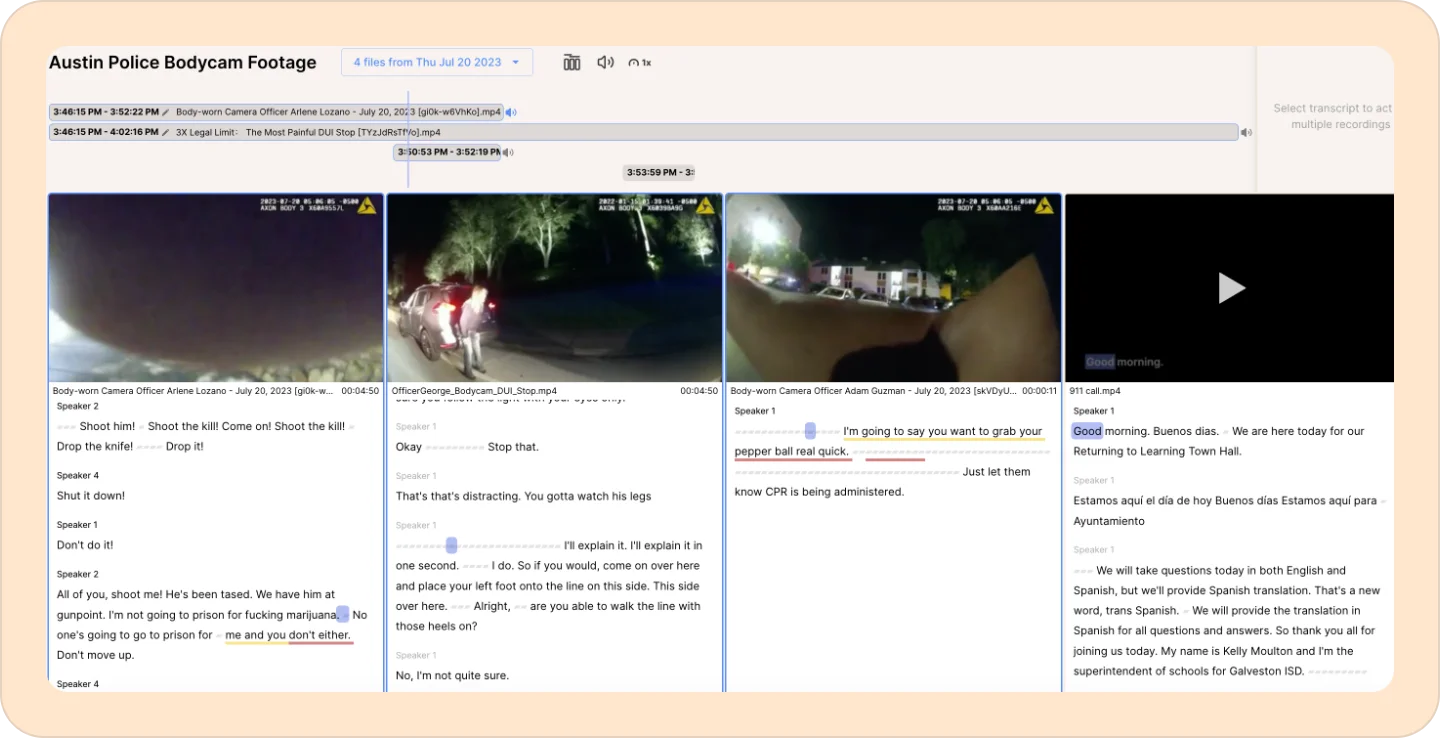Toggle the master volume speaker icon
The image size is (1440, 738).
pyautogui.click(x=605, y=62)
